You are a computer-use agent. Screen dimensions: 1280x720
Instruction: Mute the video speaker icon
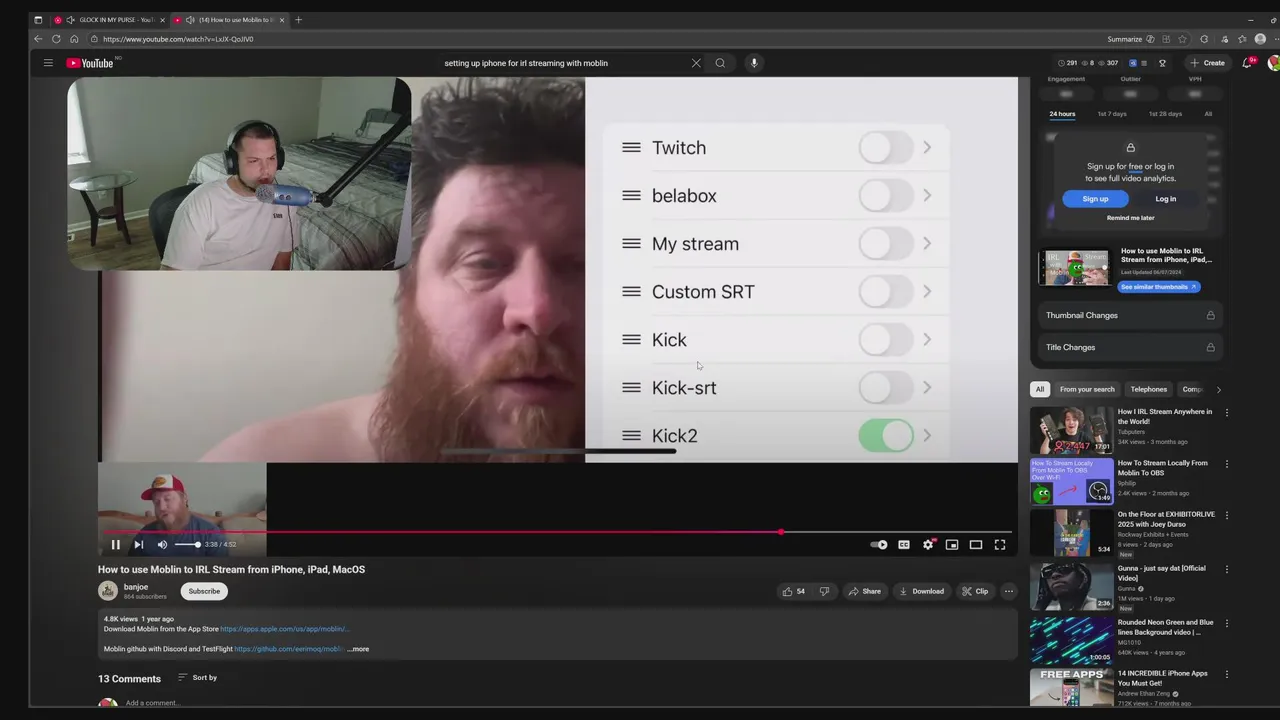point(162,545)
